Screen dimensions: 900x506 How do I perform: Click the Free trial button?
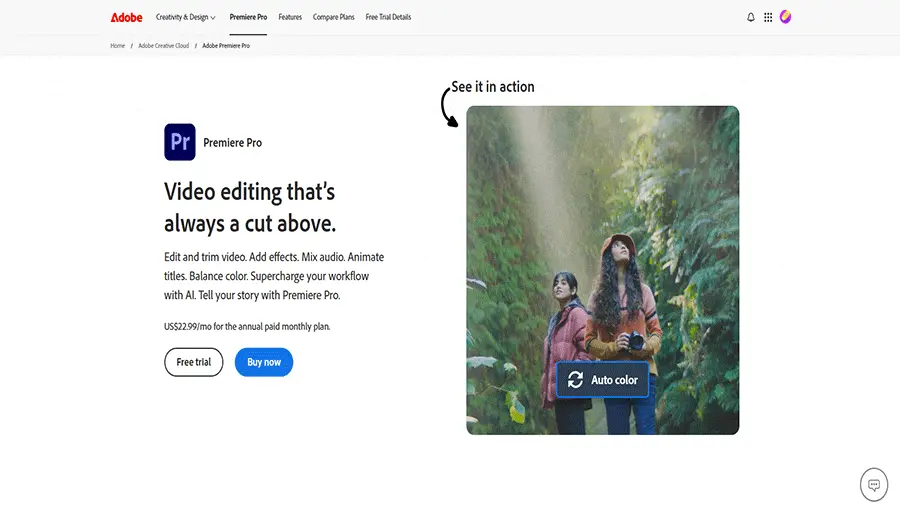(x=193, y=362)
